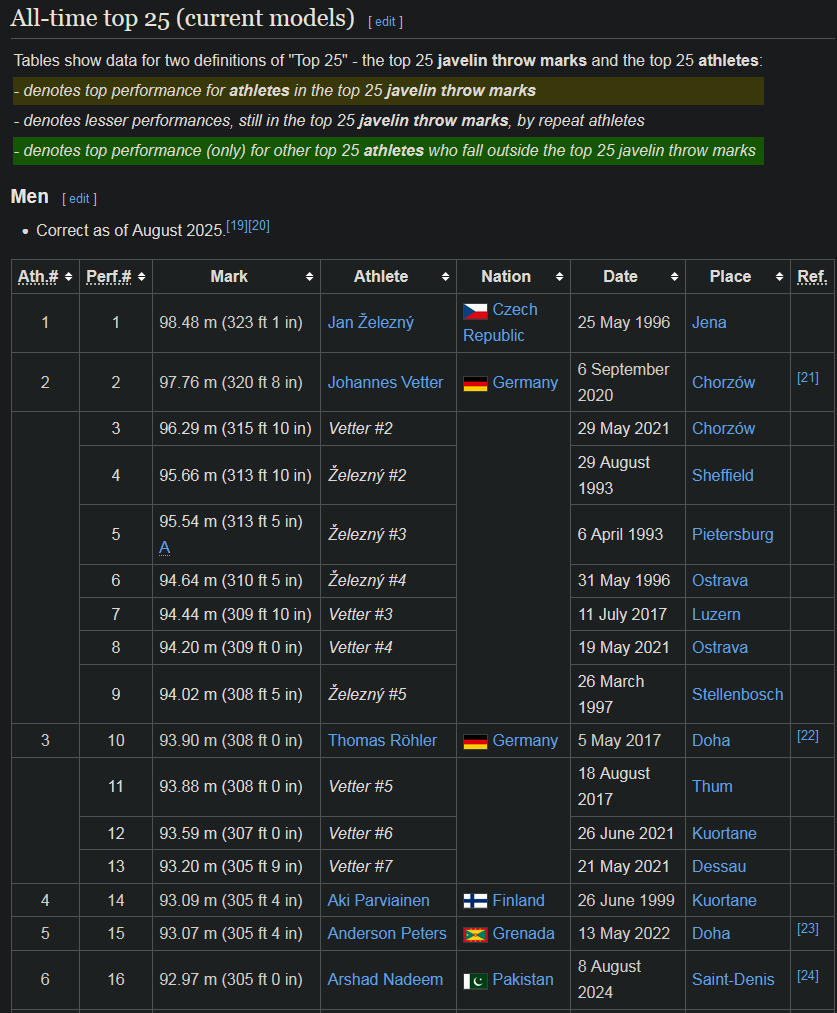Click the Ref. column header
This screenshot has height=1013, width=837.
click(812, 277)
